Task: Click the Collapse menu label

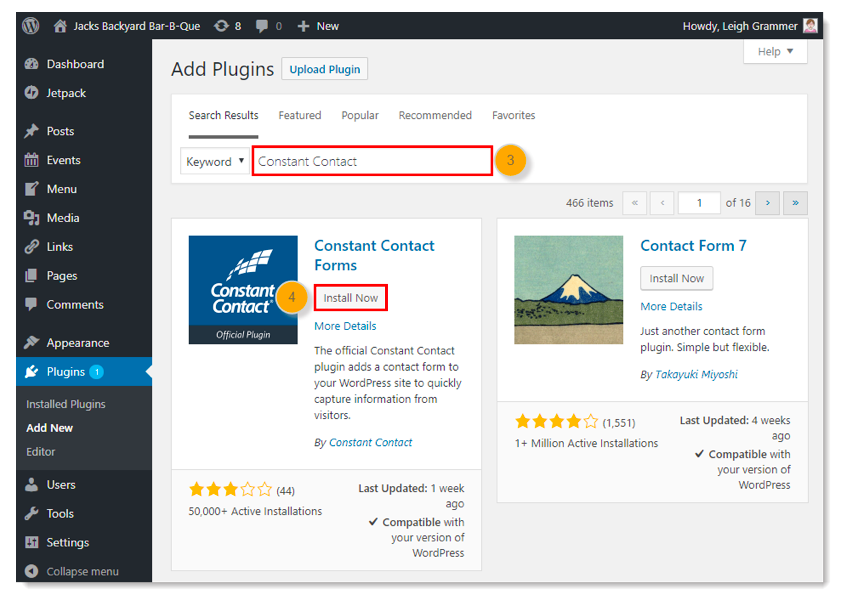Action: (x=82, y=571)
